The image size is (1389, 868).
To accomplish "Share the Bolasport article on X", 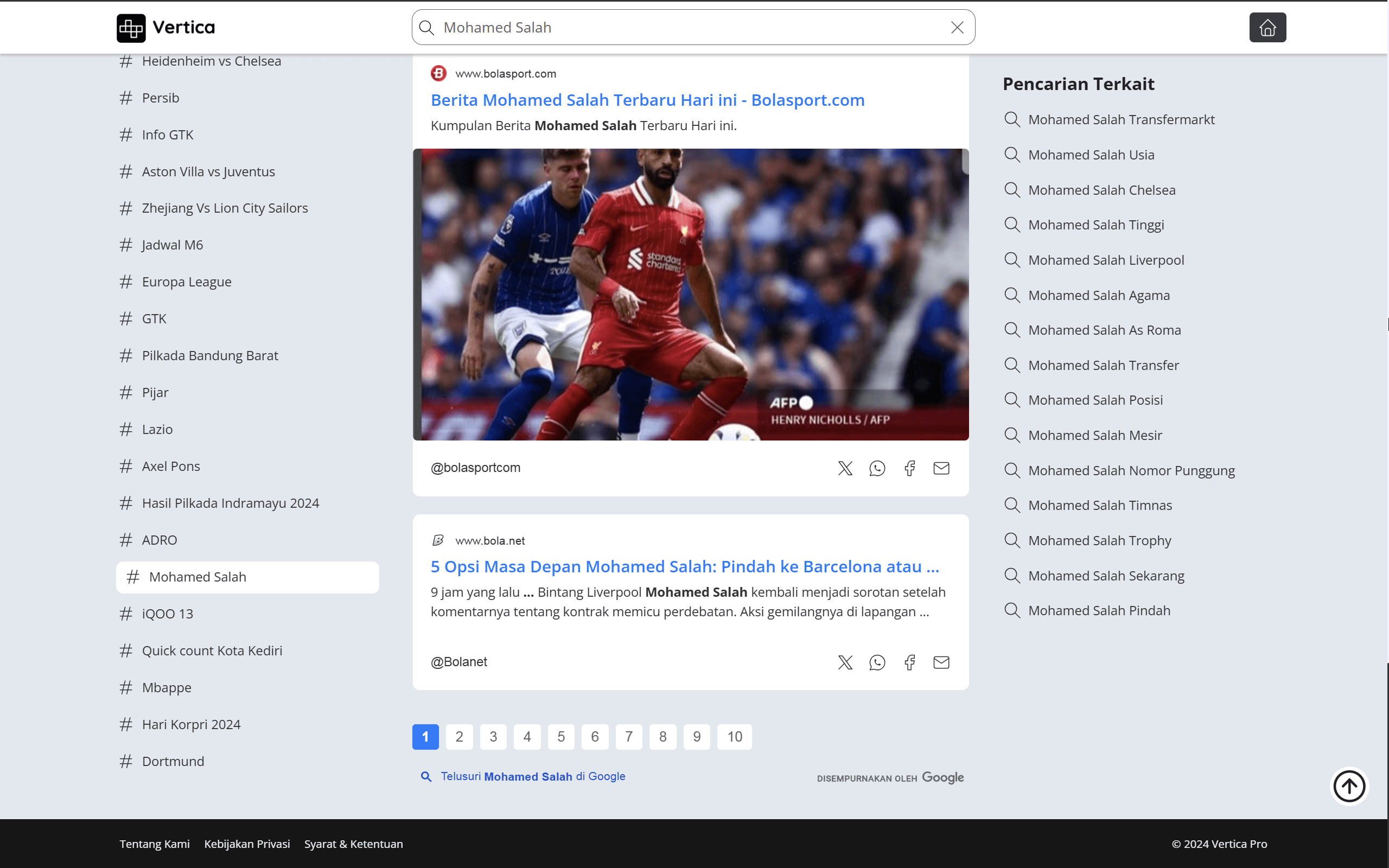I will tap(845, 468).
